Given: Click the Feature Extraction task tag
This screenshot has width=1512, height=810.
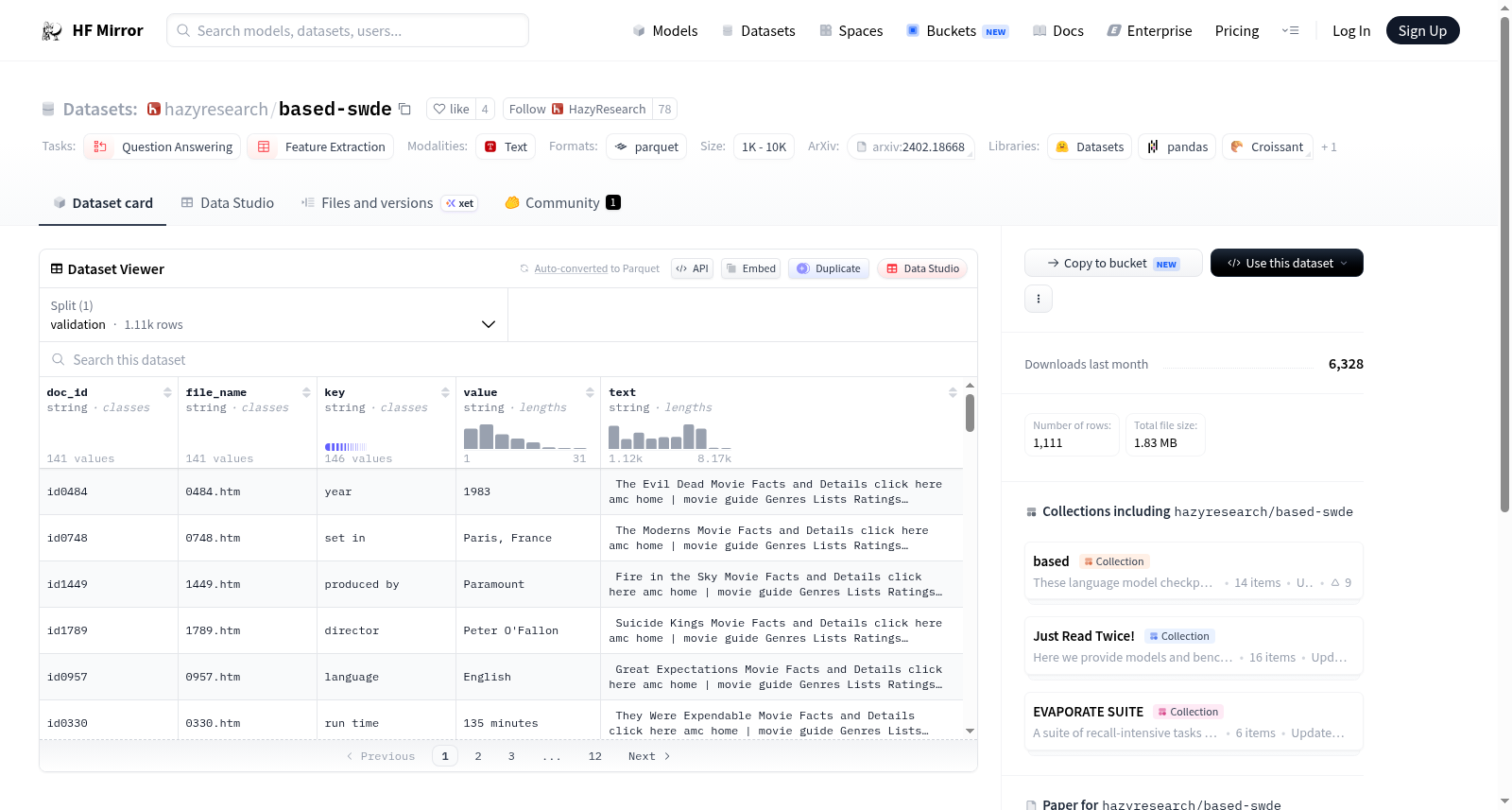Looking at the screenshot, I should pos(320,146).
